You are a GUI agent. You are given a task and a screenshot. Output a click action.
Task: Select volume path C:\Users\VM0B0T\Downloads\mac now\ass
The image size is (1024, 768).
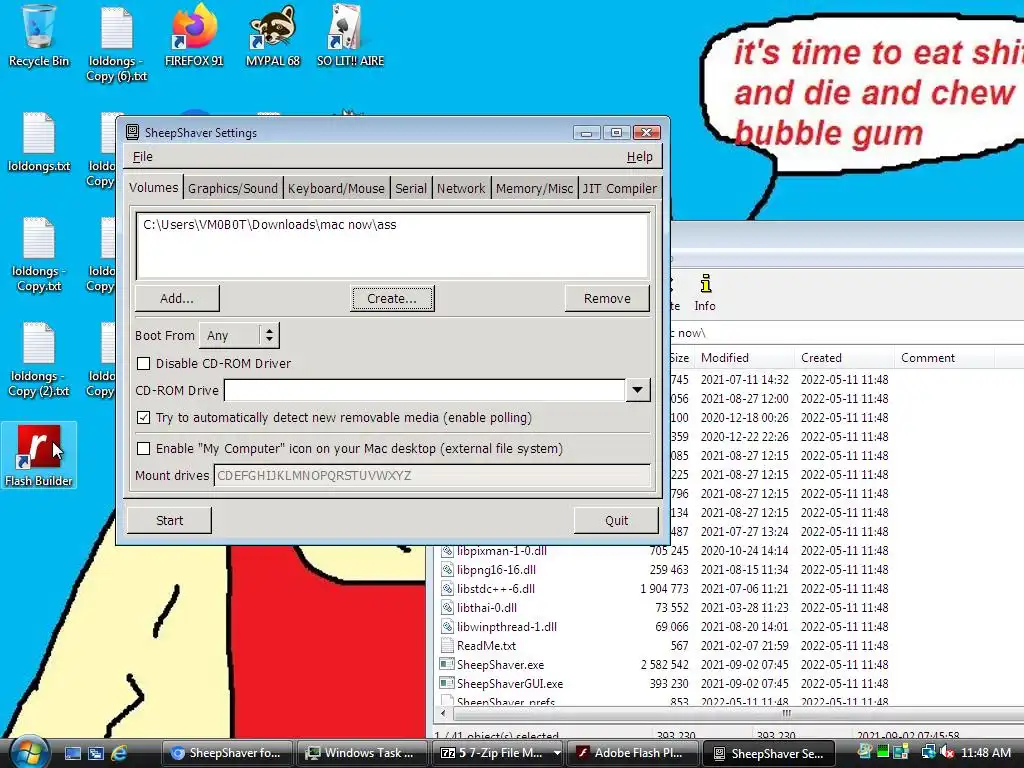[x=270, y=225]
